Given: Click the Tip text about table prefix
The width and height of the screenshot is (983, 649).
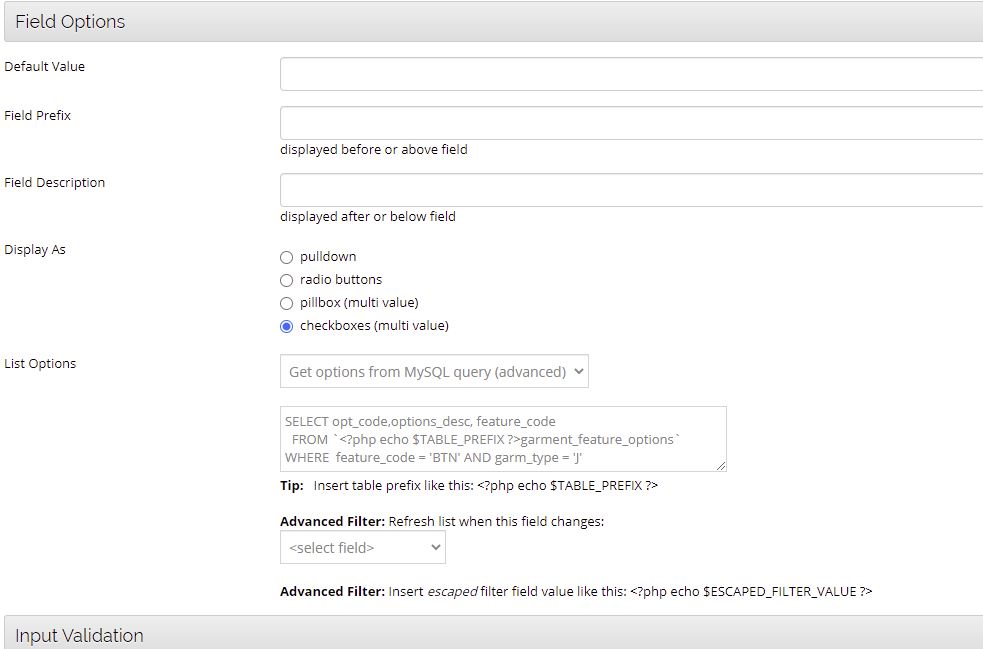Looking at the screenshot, I should pos(468,486).
